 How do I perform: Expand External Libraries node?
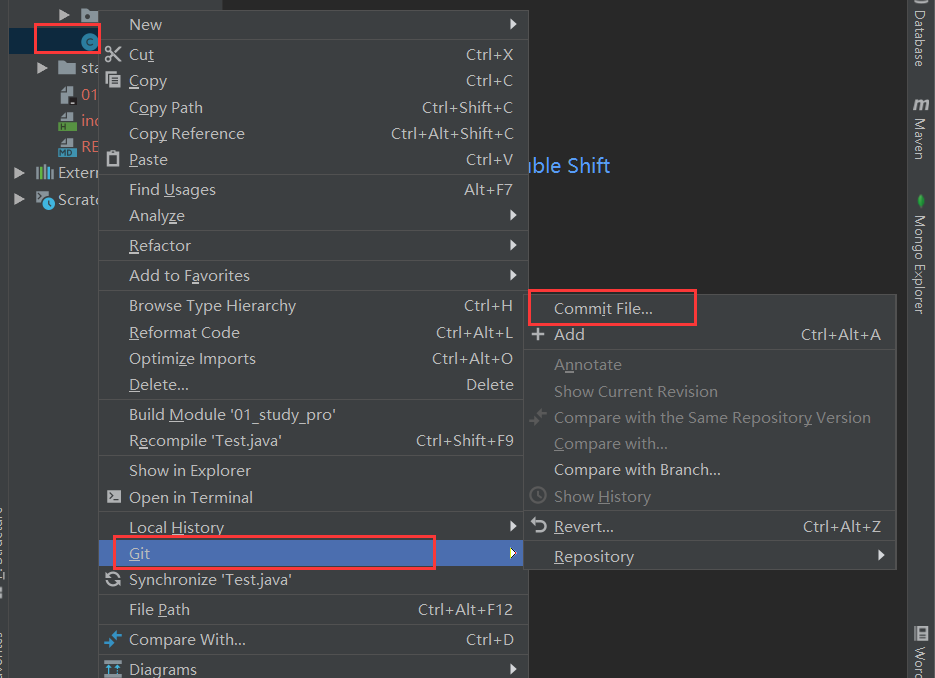[x=19, y=172]
